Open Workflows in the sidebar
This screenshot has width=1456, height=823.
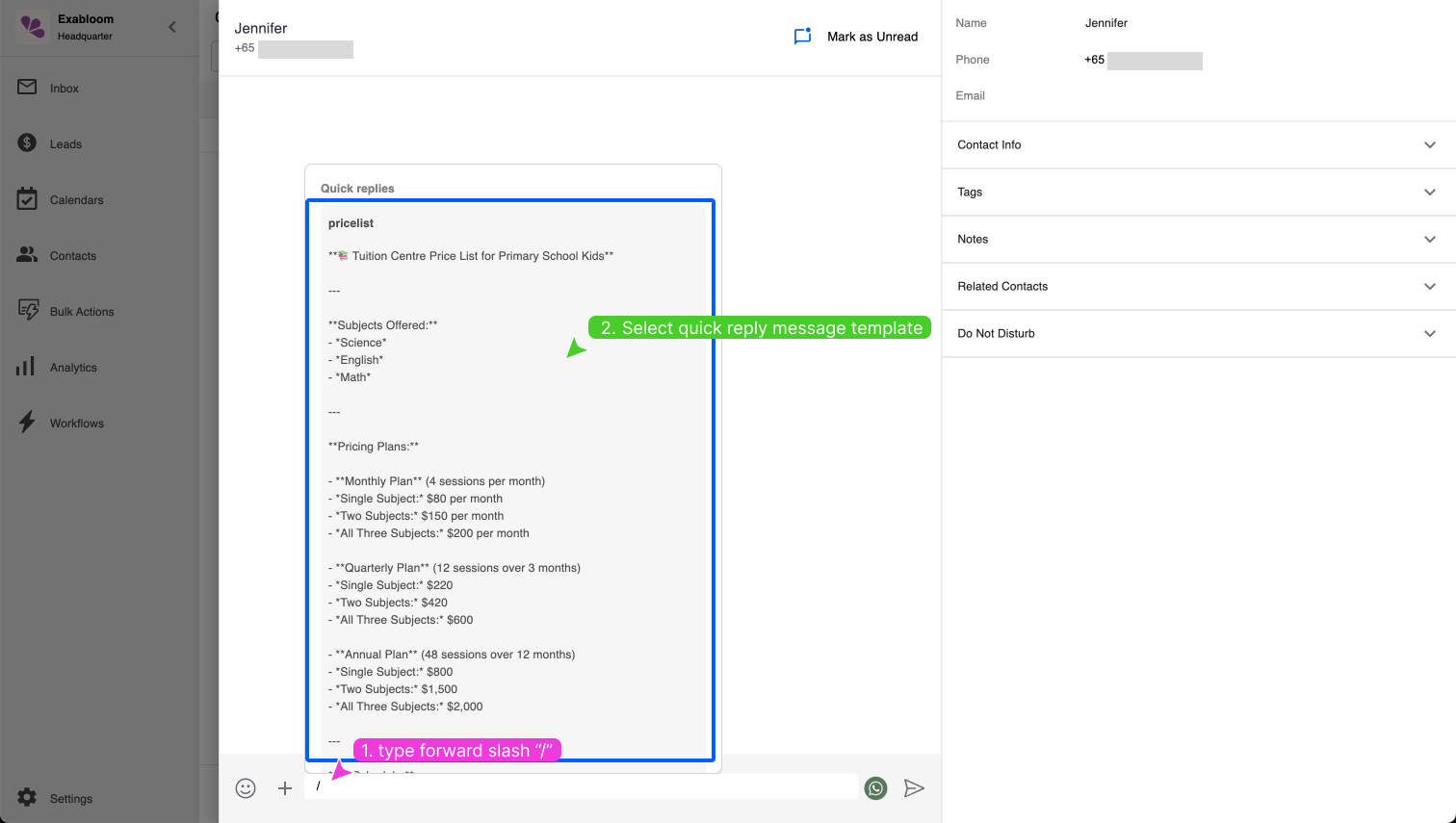click(76, 424)
